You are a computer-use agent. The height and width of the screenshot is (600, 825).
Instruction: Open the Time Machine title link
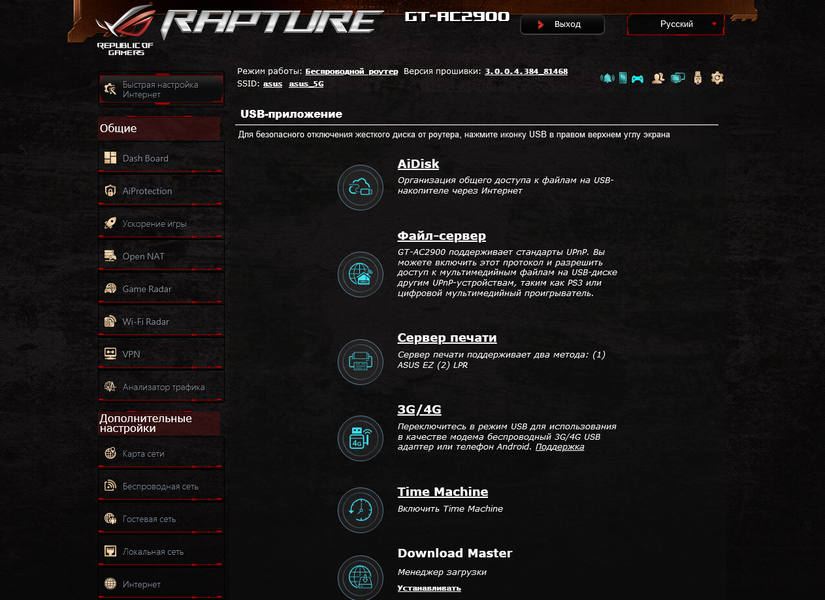[x=442, y=492]
